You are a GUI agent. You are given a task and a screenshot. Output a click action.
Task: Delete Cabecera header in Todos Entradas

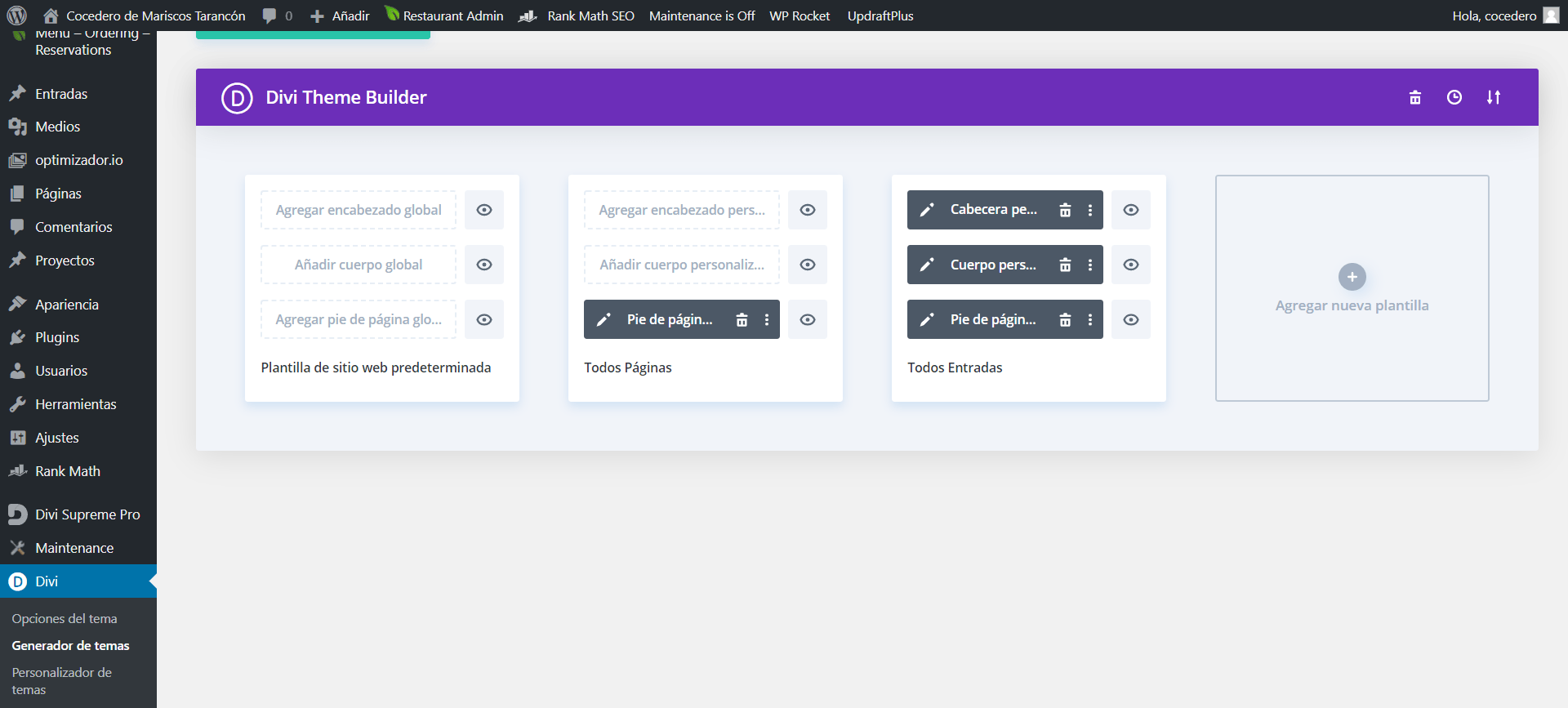coord(1065,210)
